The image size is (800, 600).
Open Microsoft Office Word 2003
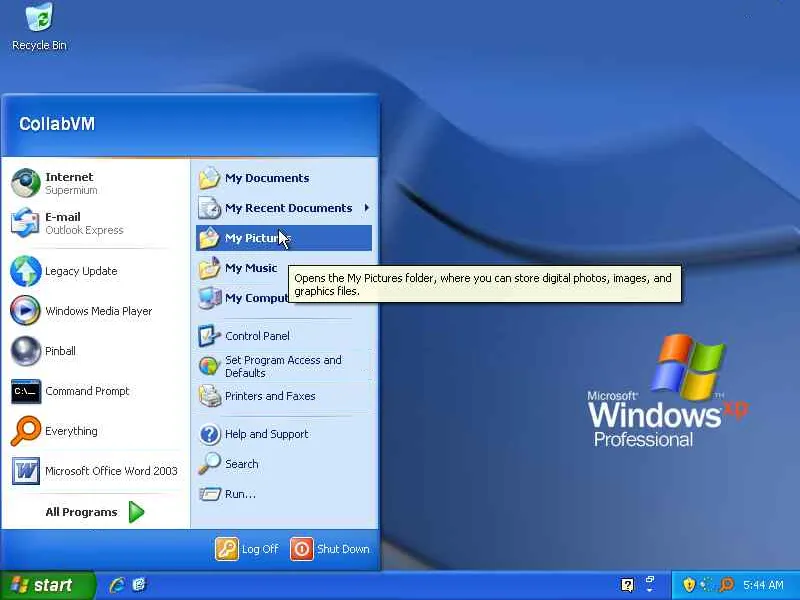[95, 471]
